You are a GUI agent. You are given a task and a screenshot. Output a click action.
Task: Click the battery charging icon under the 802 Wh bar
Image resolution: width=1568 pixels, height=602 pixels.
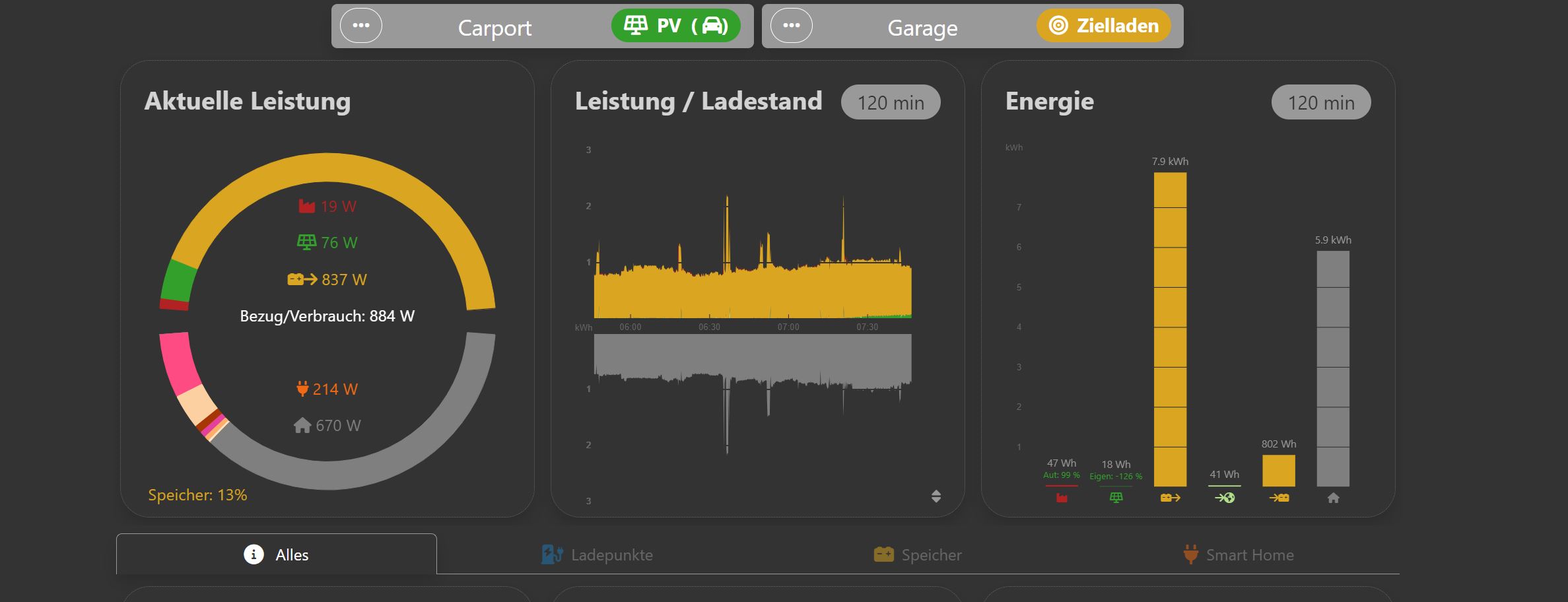click(1279, 498)
